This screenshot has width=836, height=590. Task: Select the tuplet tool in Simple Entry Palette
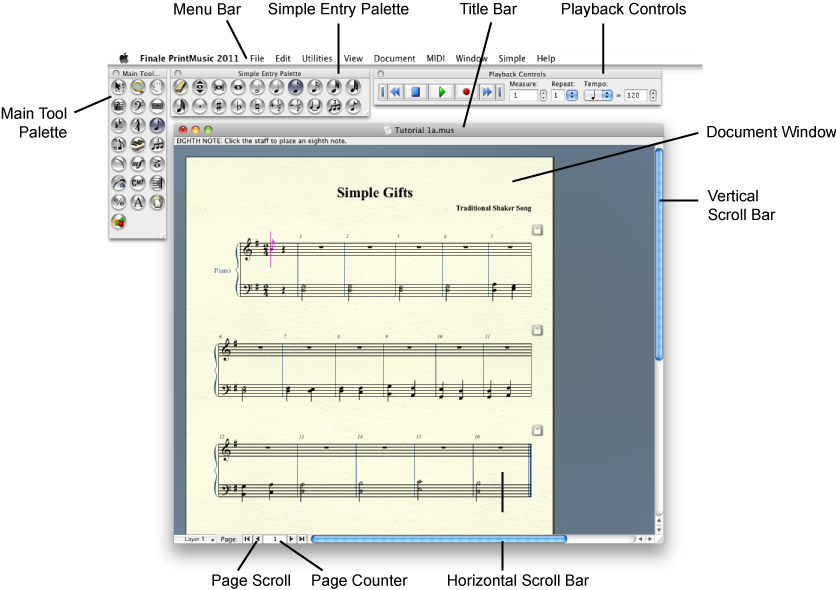[x=334, y=106]
